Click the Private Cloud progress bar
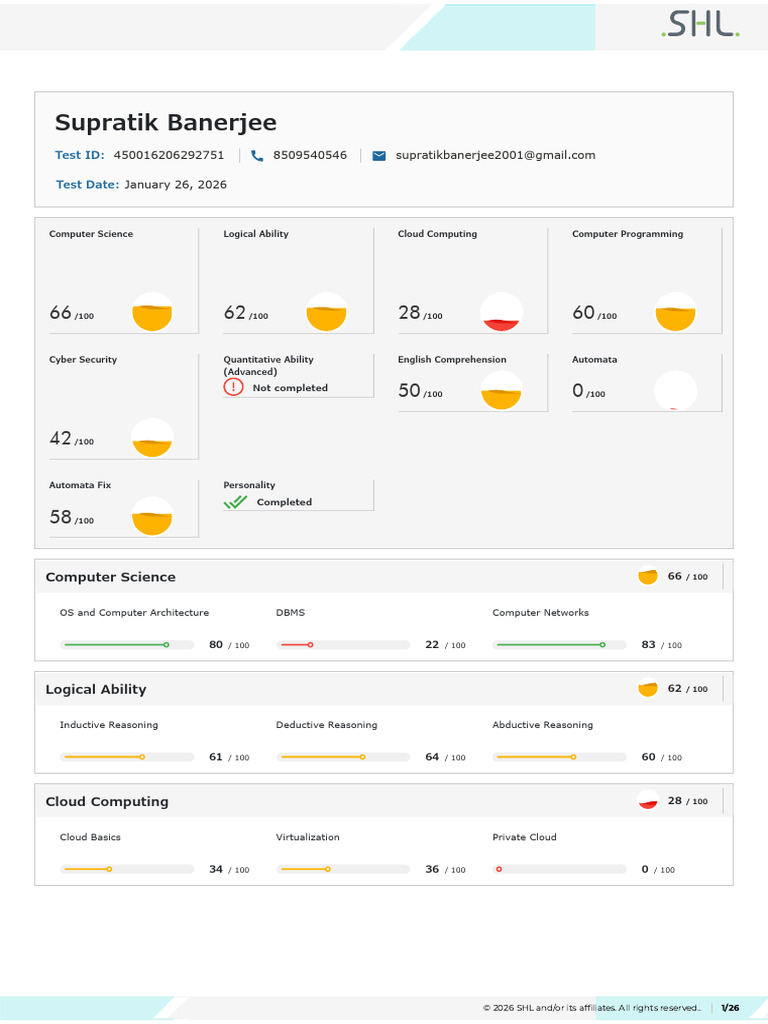The height and width of the screenshot is (1024, 768). click(x=560, y=869)
